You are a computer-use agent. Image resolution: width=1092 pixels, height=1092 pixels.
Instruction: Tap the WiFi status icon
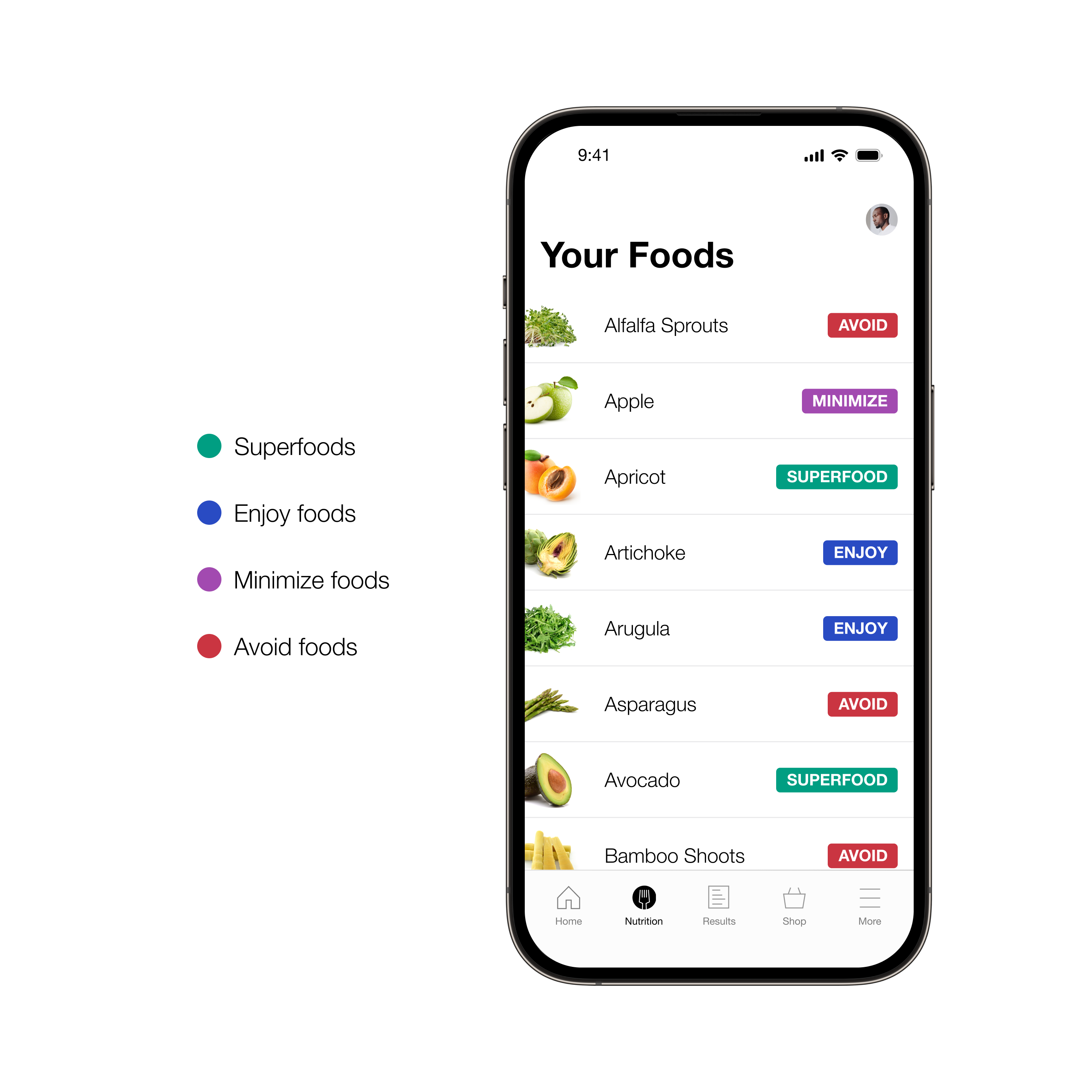point(840,154)
